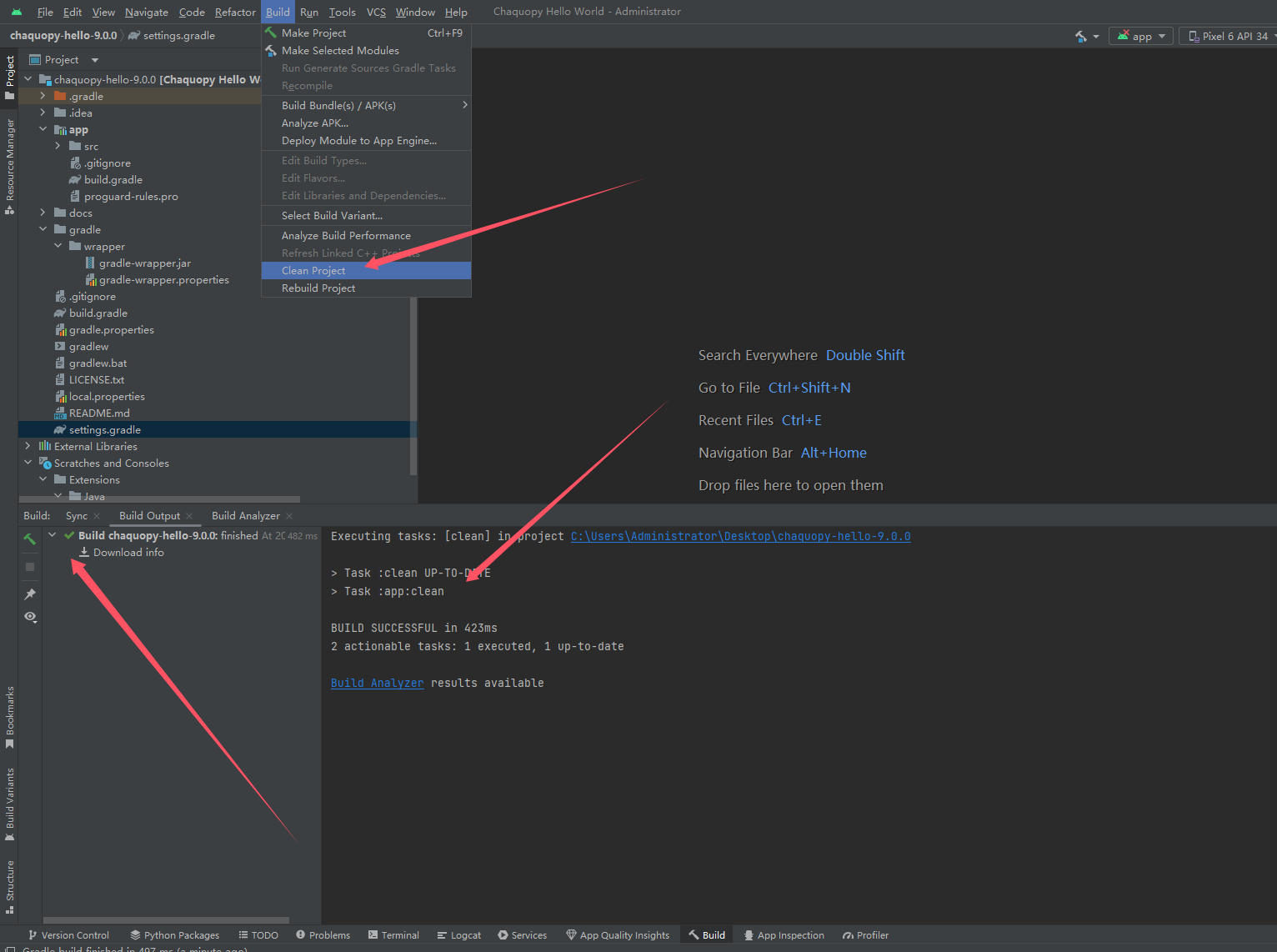The image size is (1277, 952).
Task: Open the Terminal tool window
Action: tap(393, 934)
